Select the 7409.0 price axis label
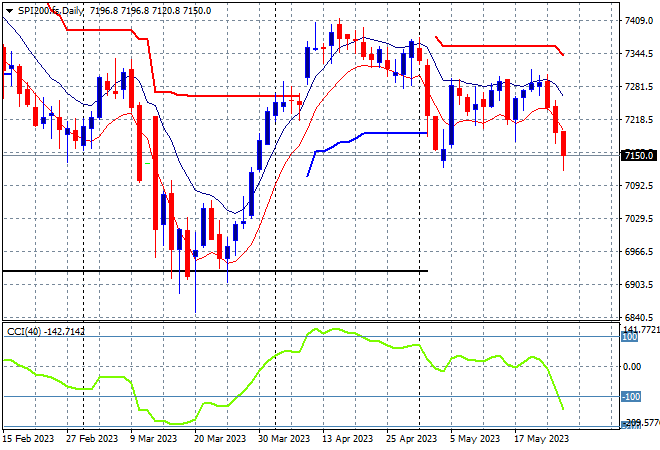The image size is (660, 450). click(639, 21)
